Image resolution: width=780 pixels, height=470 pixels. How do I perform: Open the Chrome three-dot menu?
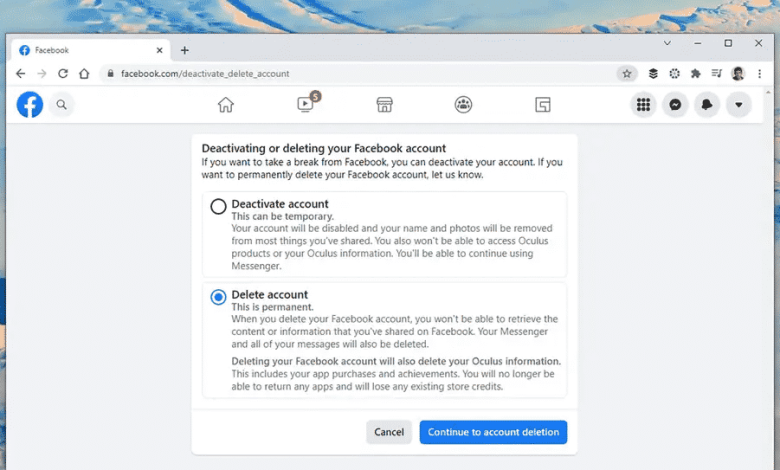[x=759, y=73]
